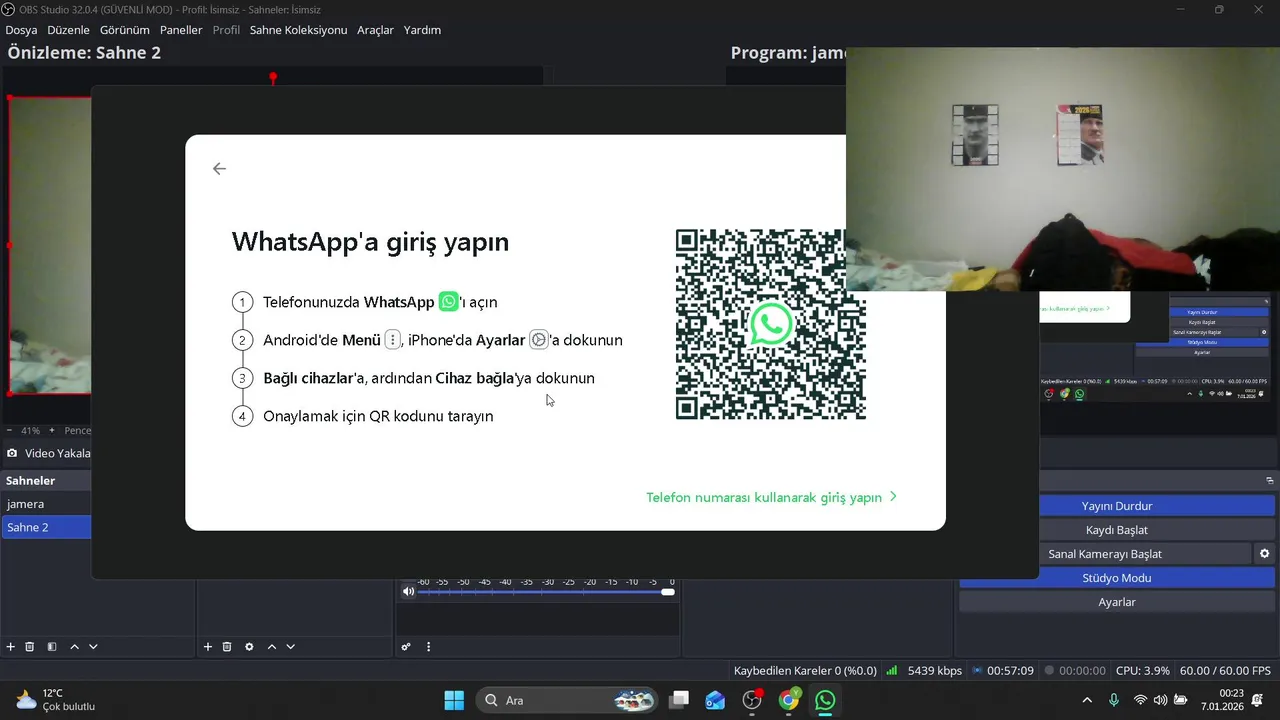Delete the selected scene with trash icon
Screen dimensions: 1280x720
pyautogui.click(x=30, y=647)
